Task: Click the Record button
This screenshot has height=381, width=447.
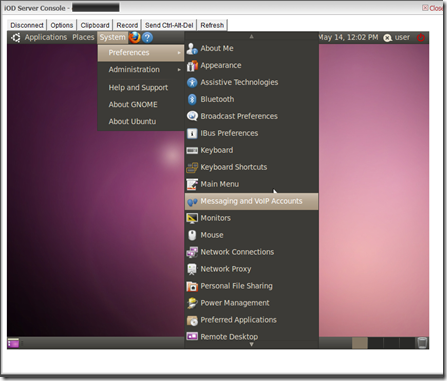Action: [127, 25]
